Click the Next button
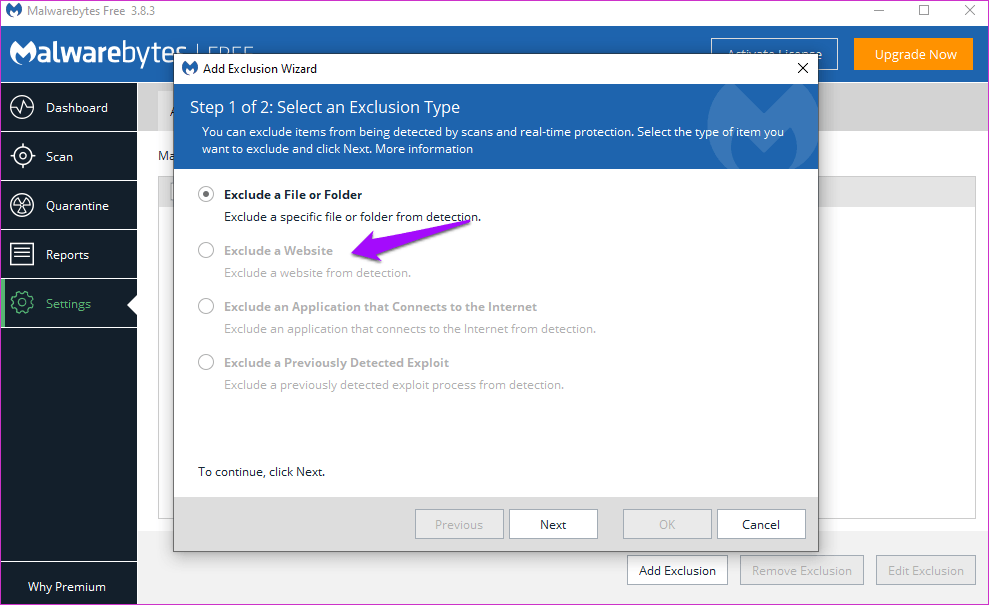Viewport: 989px width, 605px height. click(553, 524)
